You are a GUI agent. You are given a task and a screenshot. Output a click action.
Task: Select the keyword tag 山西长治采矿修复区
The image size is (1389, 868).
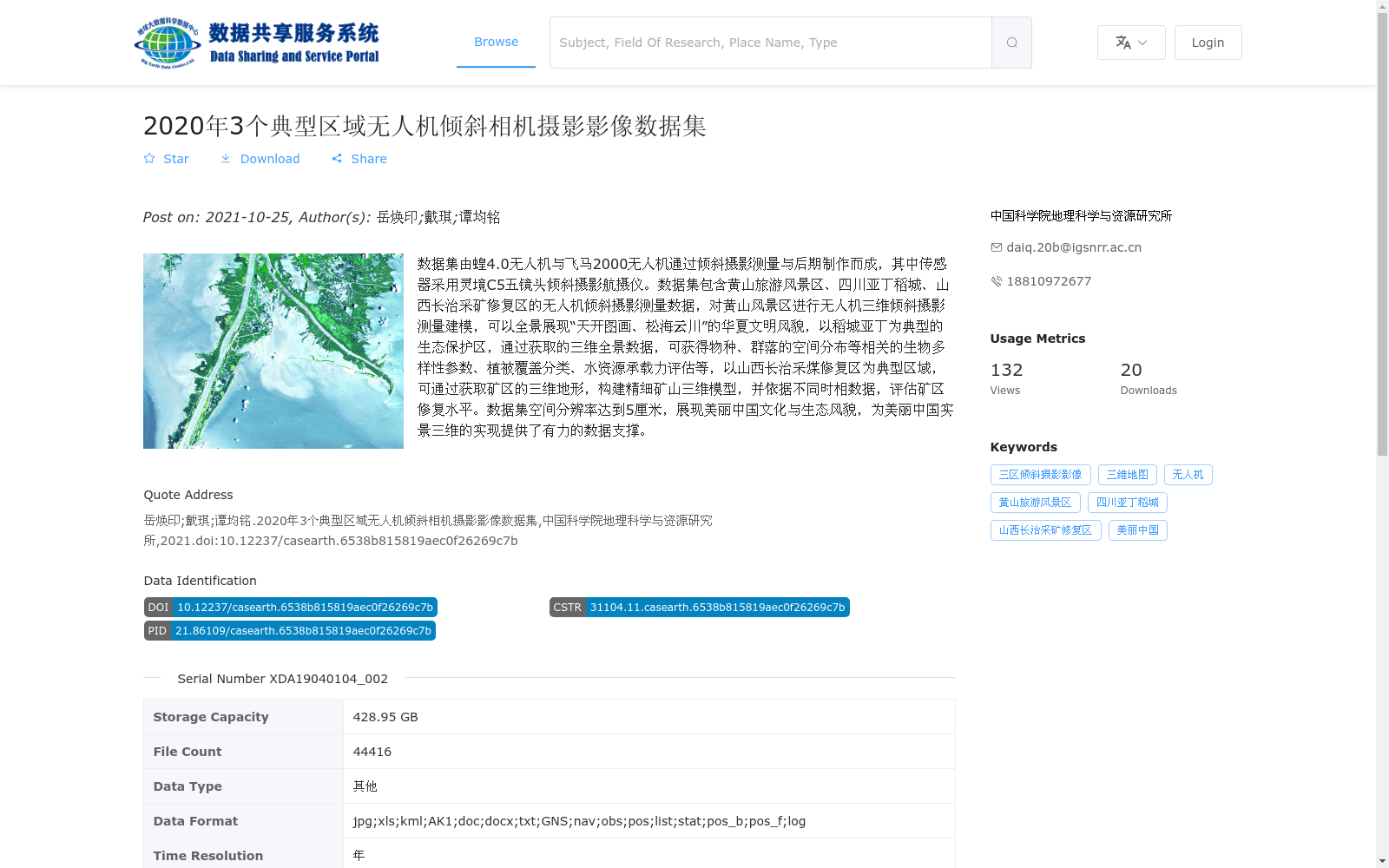point(1045,530)
